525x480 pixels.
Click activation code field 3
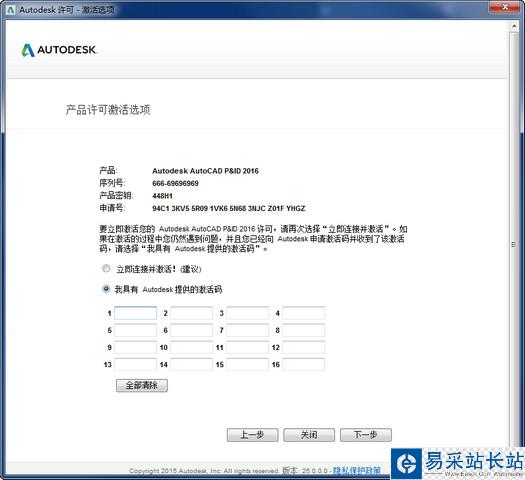pos(247,313)
